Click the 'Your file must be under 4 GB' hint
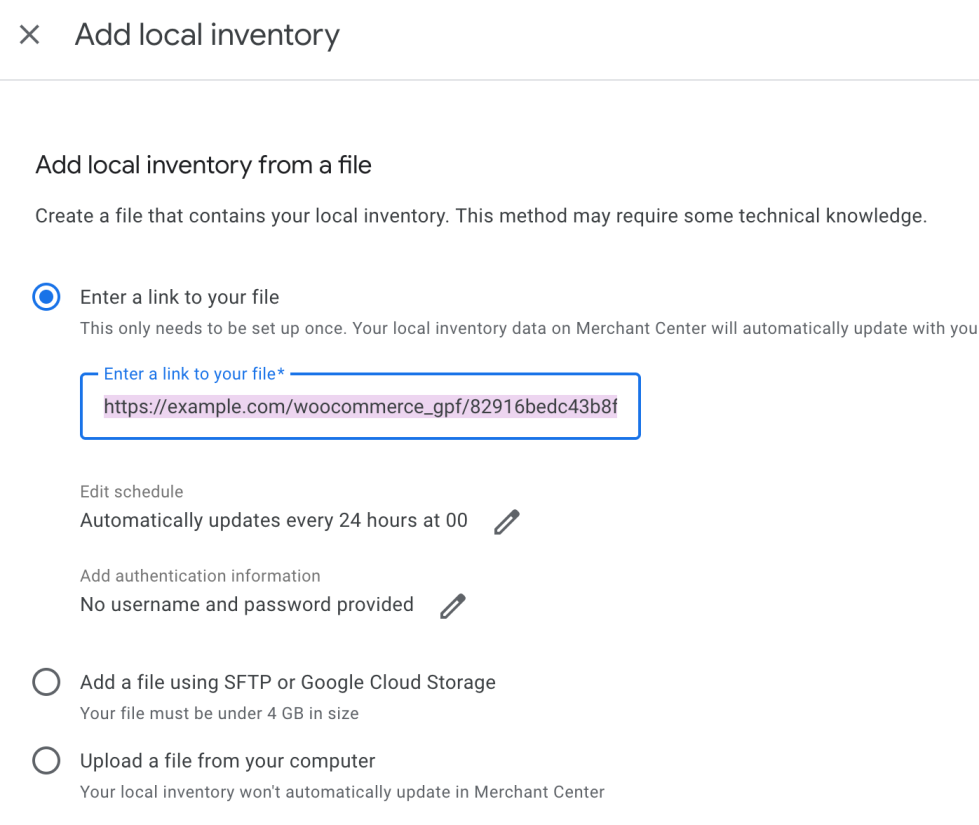This screenshot has width=979, height=825. (219, 713)
